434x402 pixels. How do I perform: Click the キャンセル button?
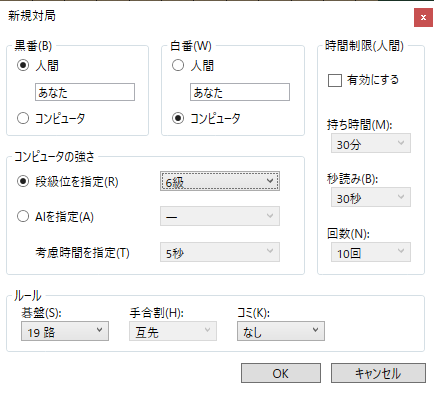[378, 373]
